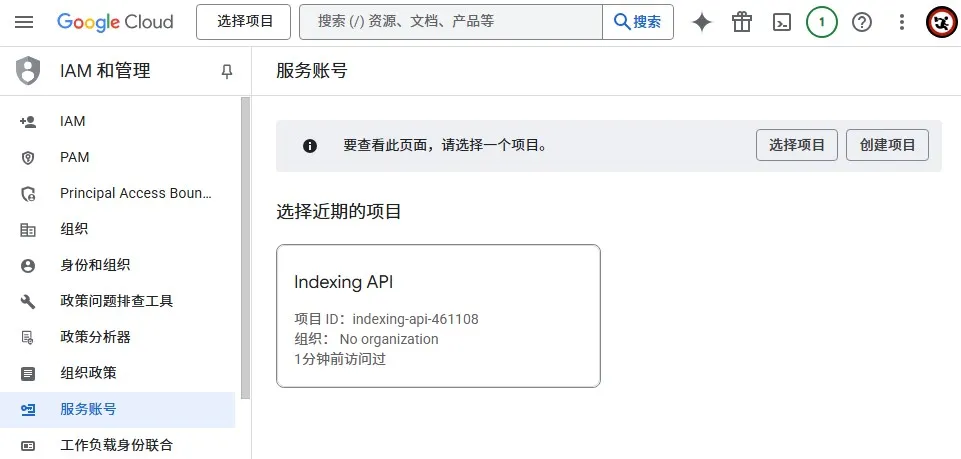The width and height of the screenshot is (961, 459).
Task: Open the help question mark icon
Action: [x=862, y=23]
